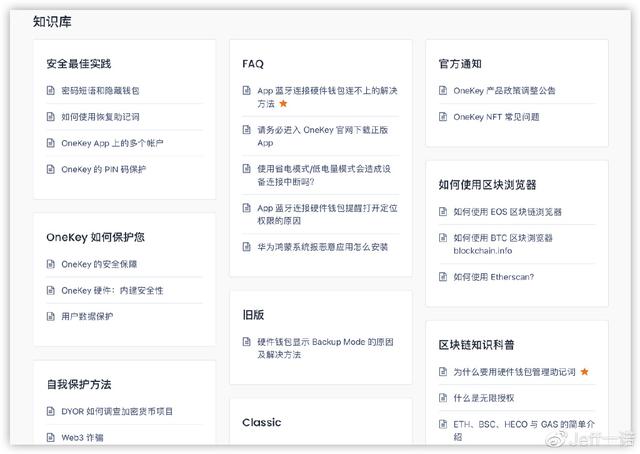Click document icon beside EOS 区块链浏览器
640x454 pixels.
click(x=443, y=211)
